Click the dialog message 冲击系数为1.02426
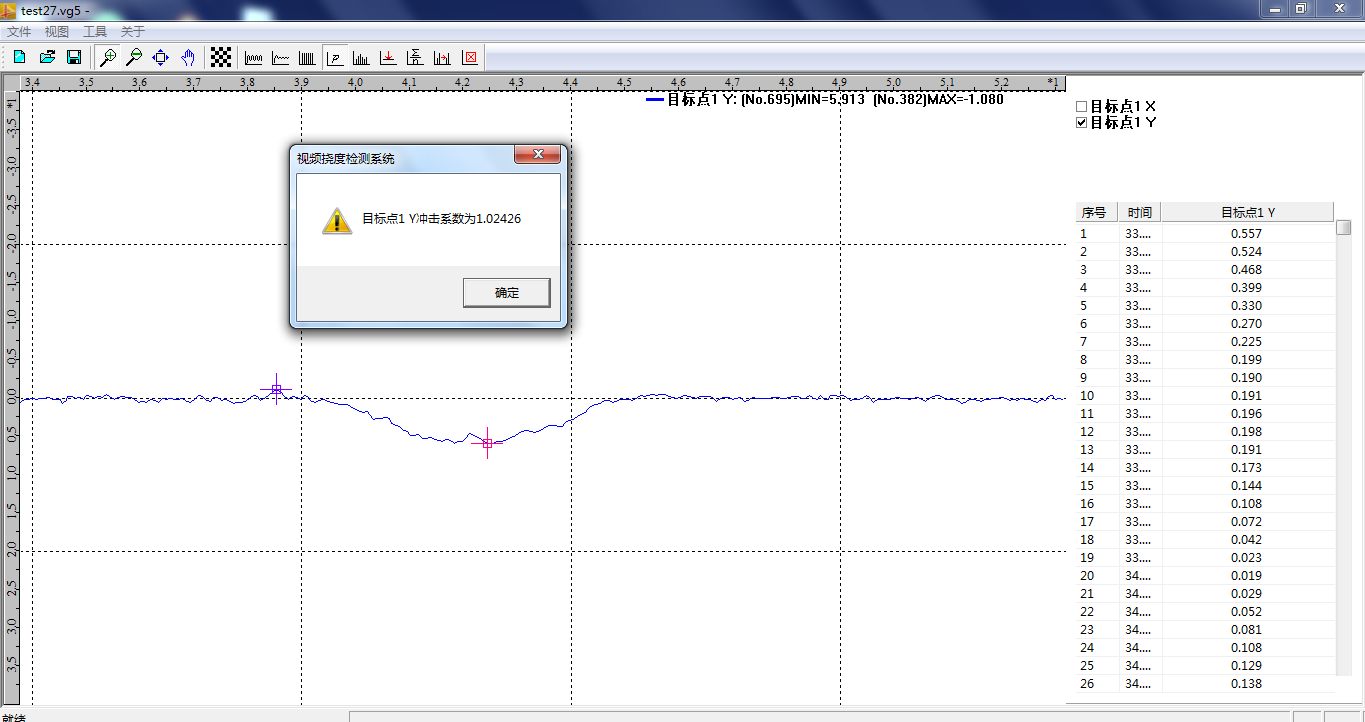The height and width of the screenshot is (722, 1365). click(467, 219)
